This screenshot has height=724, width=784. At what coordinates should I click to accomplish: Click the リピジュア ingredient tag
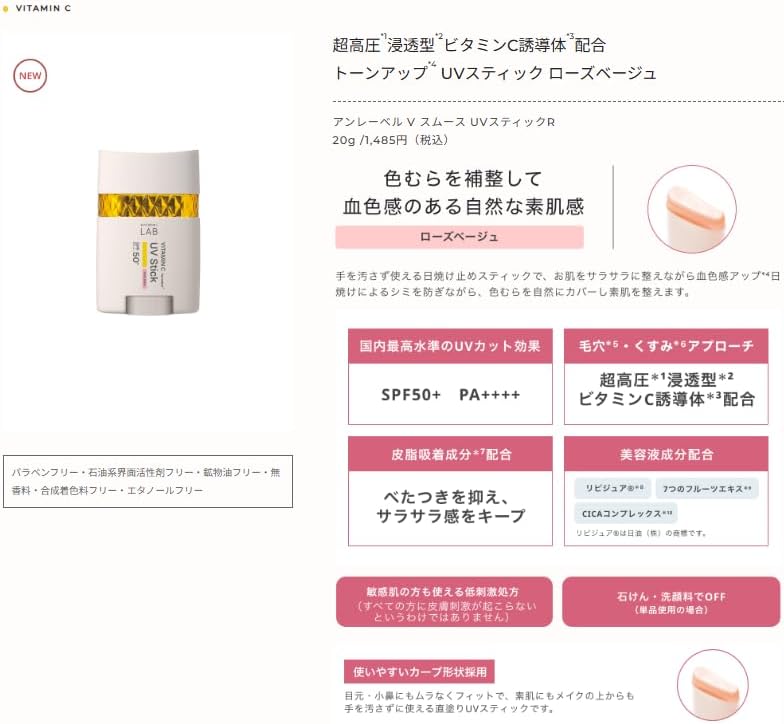coord(612,488)
